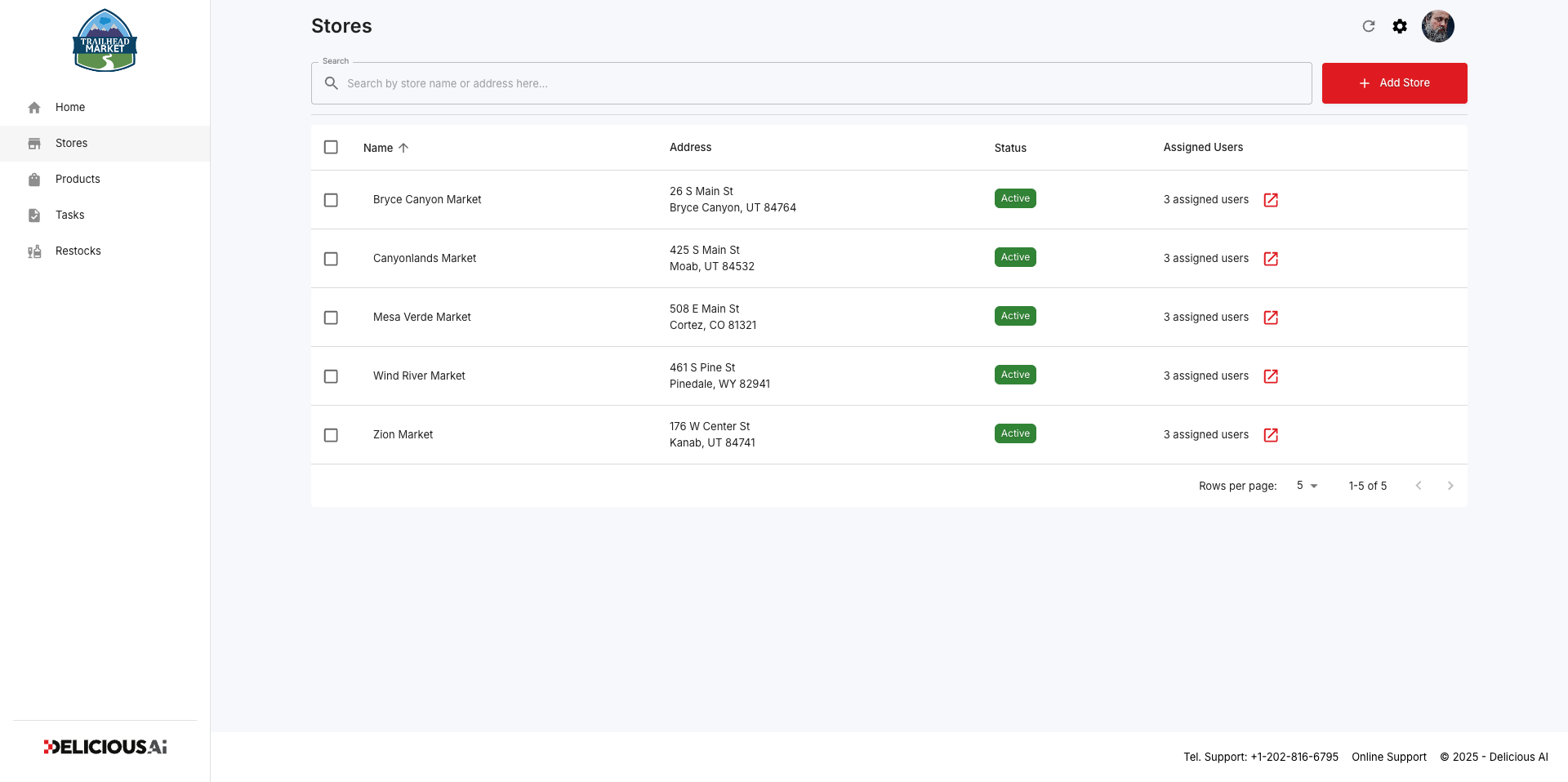1568x782 pixels.
Task: Open the rows per page dropdown
Action: [x=1307, y=486]
